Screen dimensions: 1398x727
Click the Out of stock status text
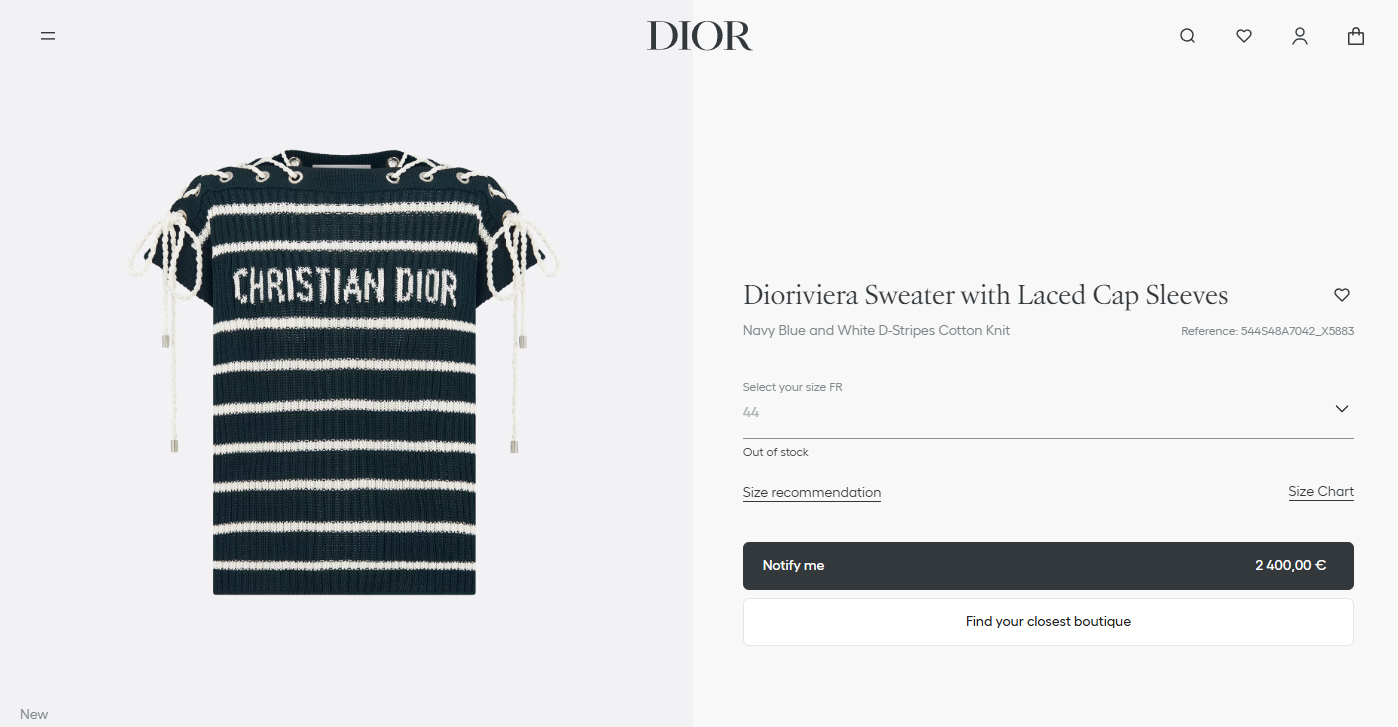(775, 452)
